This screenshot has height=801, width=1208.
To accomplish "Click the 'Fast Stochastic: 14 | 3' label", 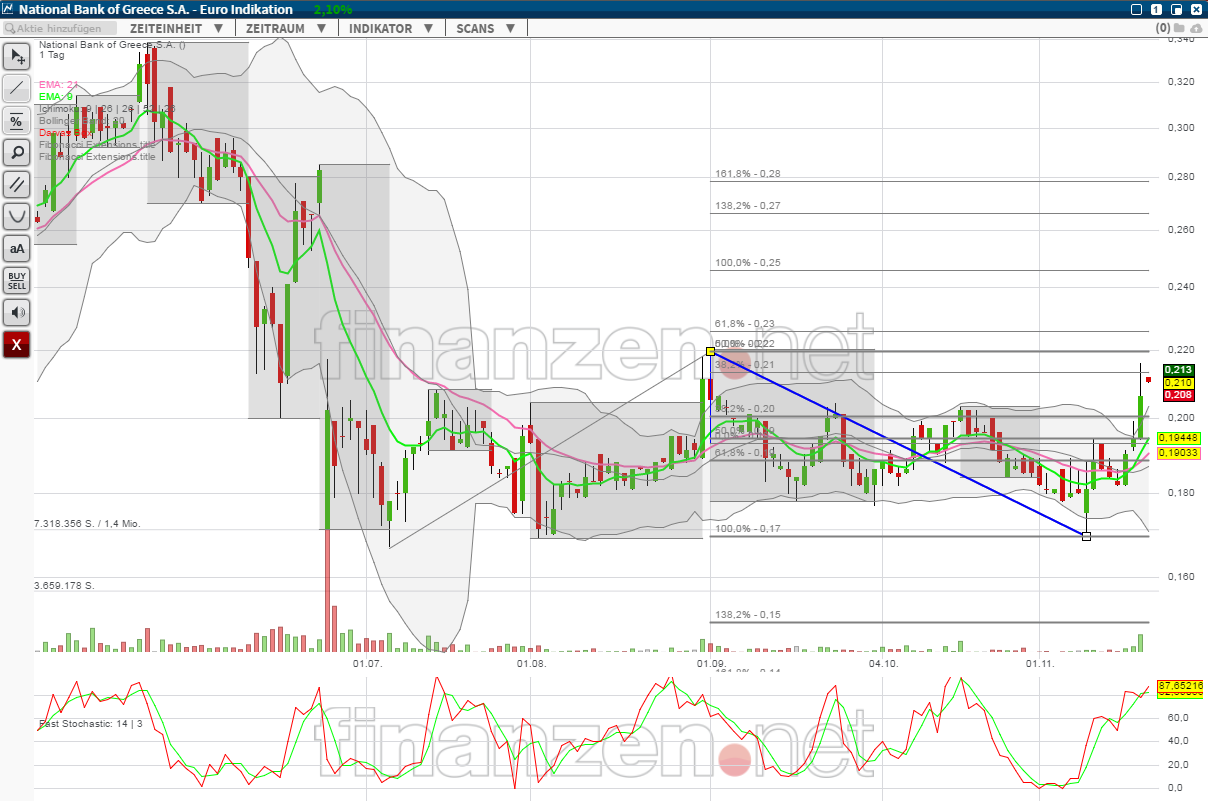I will (x=90, y=723).
